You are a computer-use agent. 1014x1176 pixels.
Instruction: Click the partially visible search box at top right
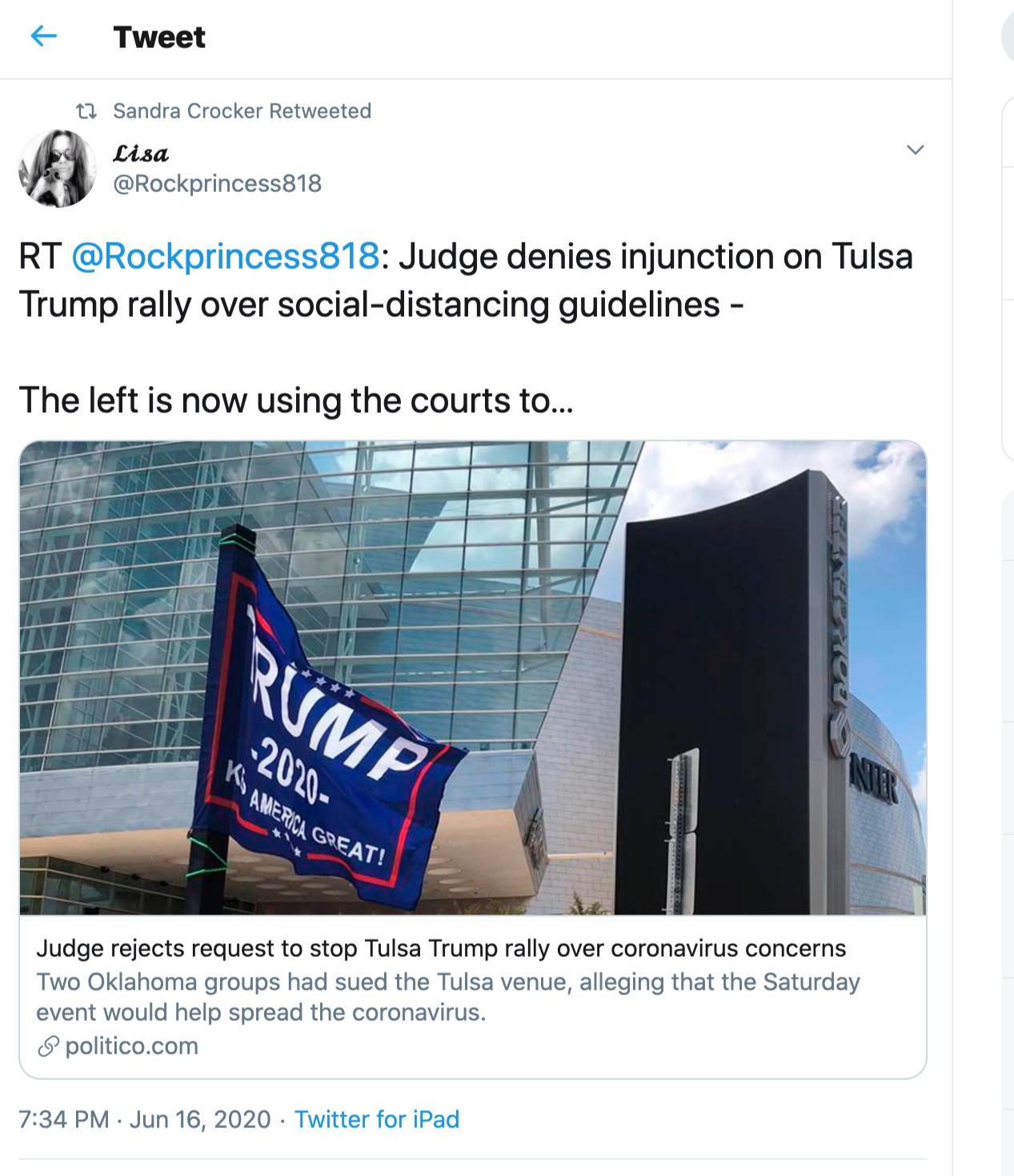1008,37
